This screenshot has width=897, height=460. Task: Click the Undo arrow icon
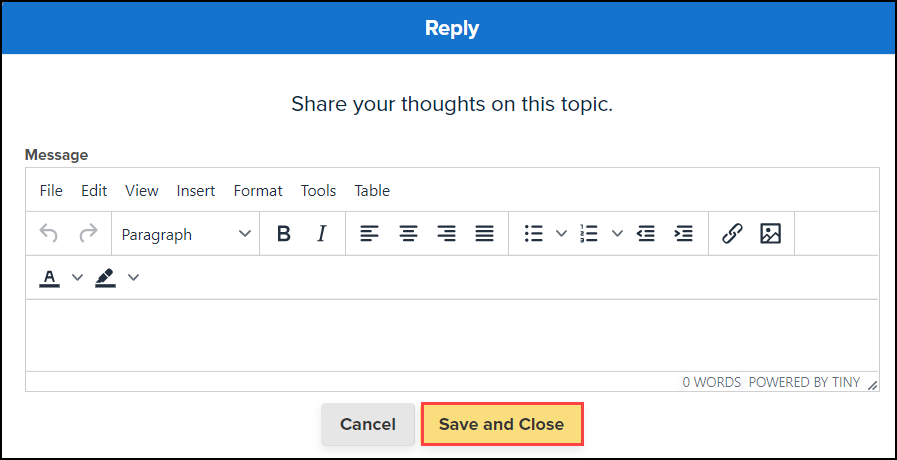(x=49, y=234)
